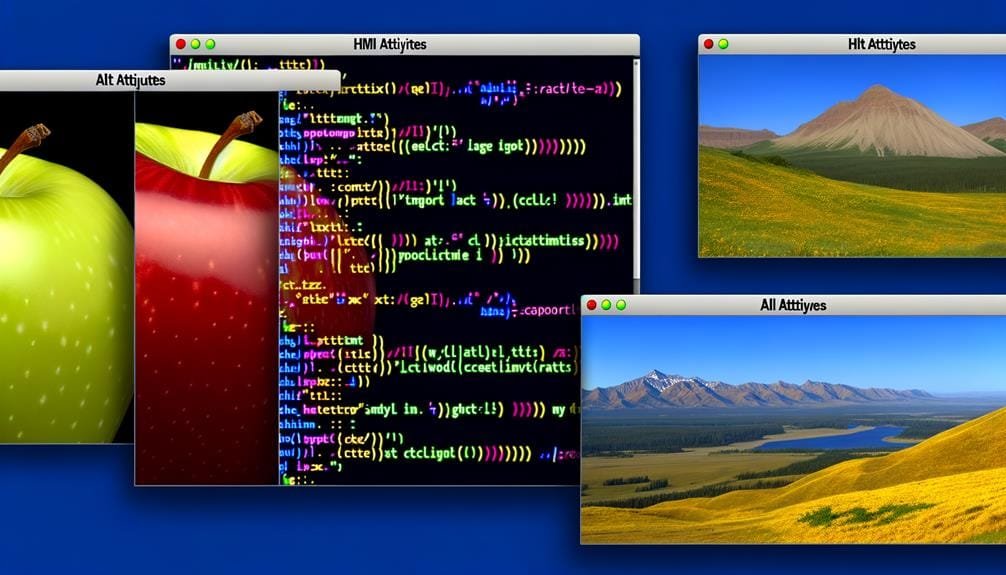Screen dimensions: 1006x575
Task: Zoom HMI Attiyites window using rightmost green button
Action: [x=210, y=44]
